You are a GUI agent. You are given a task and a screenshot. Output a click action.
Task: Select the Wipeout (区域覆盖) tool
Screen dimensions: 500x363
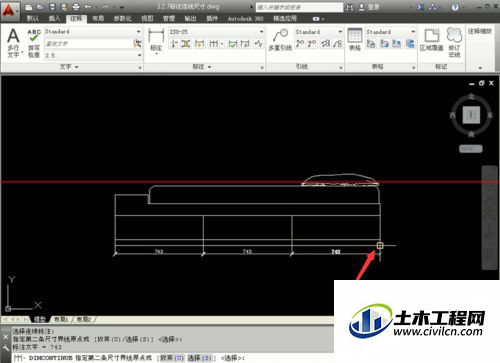pos(431,40)
